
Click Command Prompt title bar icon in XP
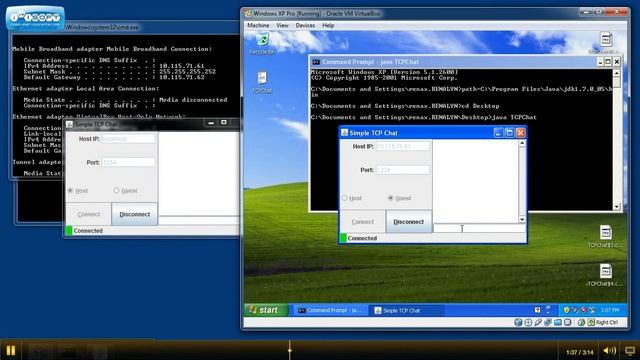[x=316, y=62]
